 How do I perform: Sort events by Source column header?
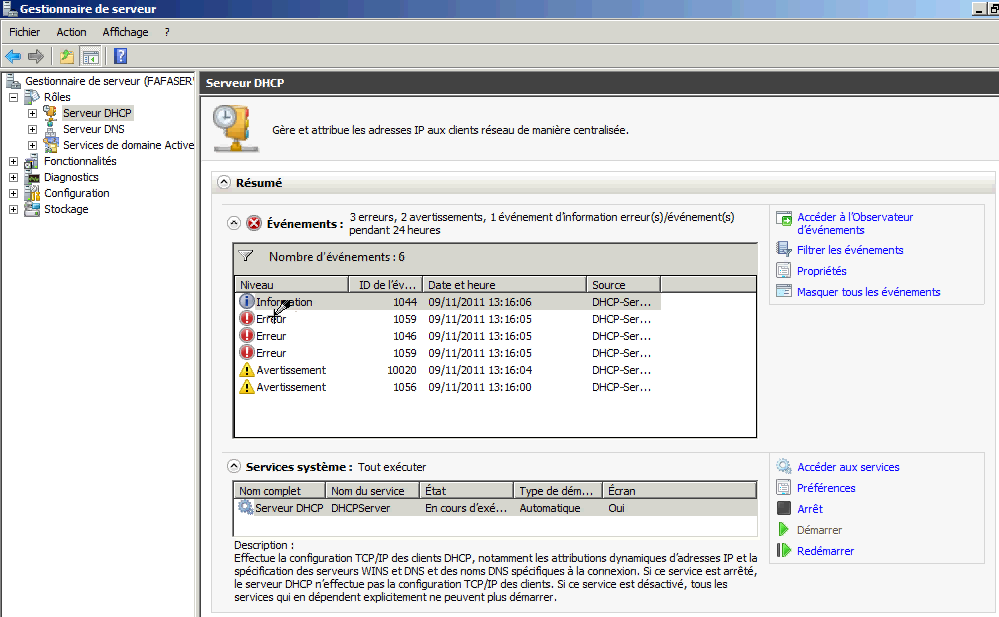click(623, 284)
